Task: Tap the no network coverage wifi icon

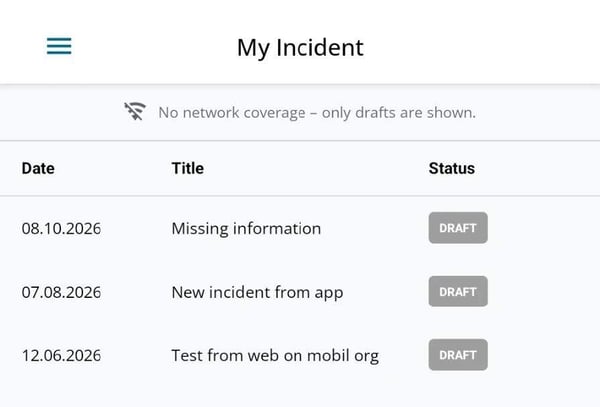Action: point(135,111)
